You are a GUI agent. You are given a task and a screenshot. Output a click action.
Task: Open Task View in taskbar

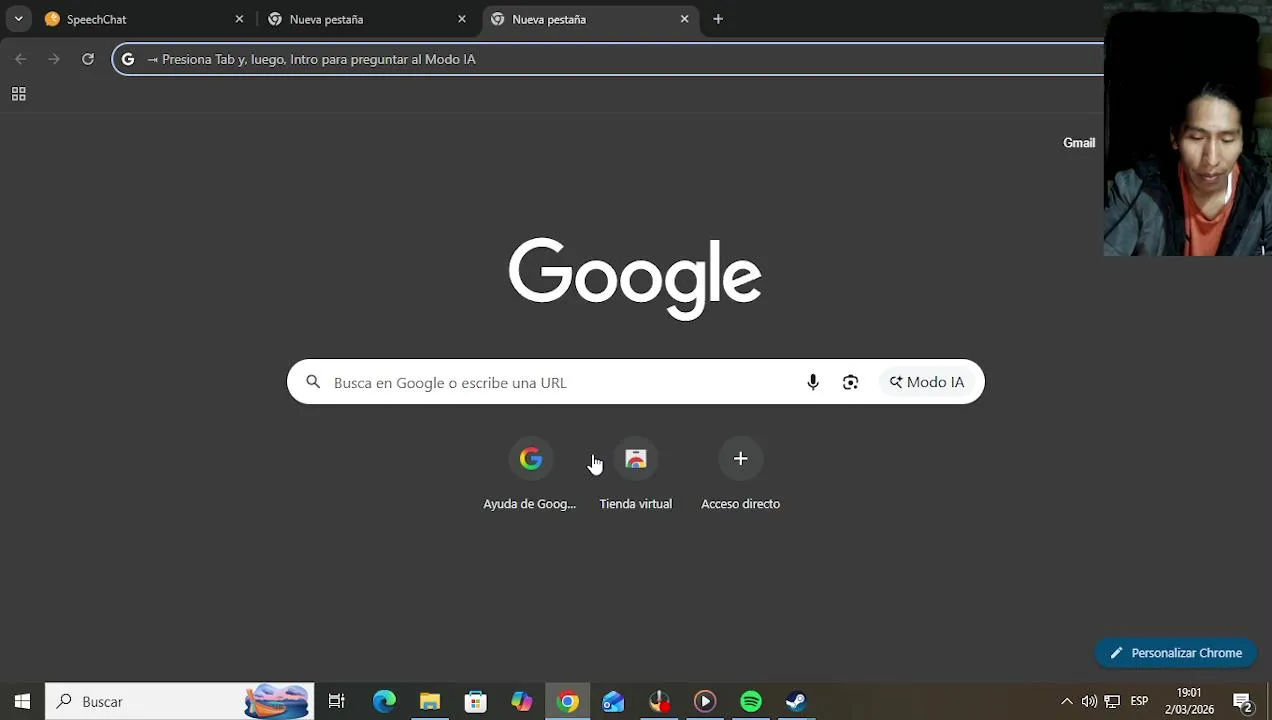tap(337, 702)
